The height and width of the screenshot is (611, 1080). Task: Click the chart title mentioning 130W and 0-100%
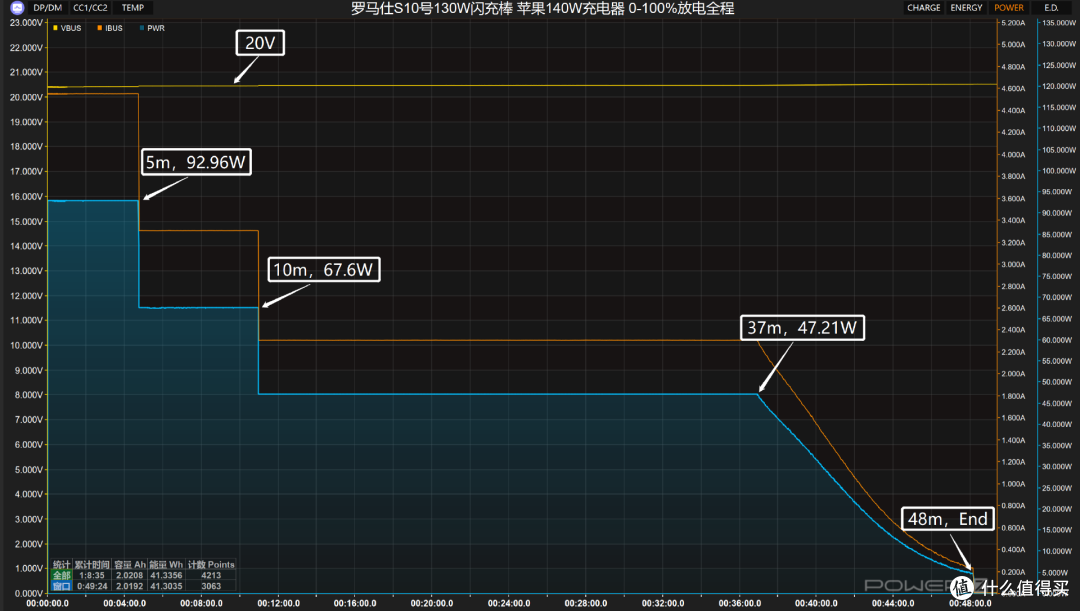(542, 8)
